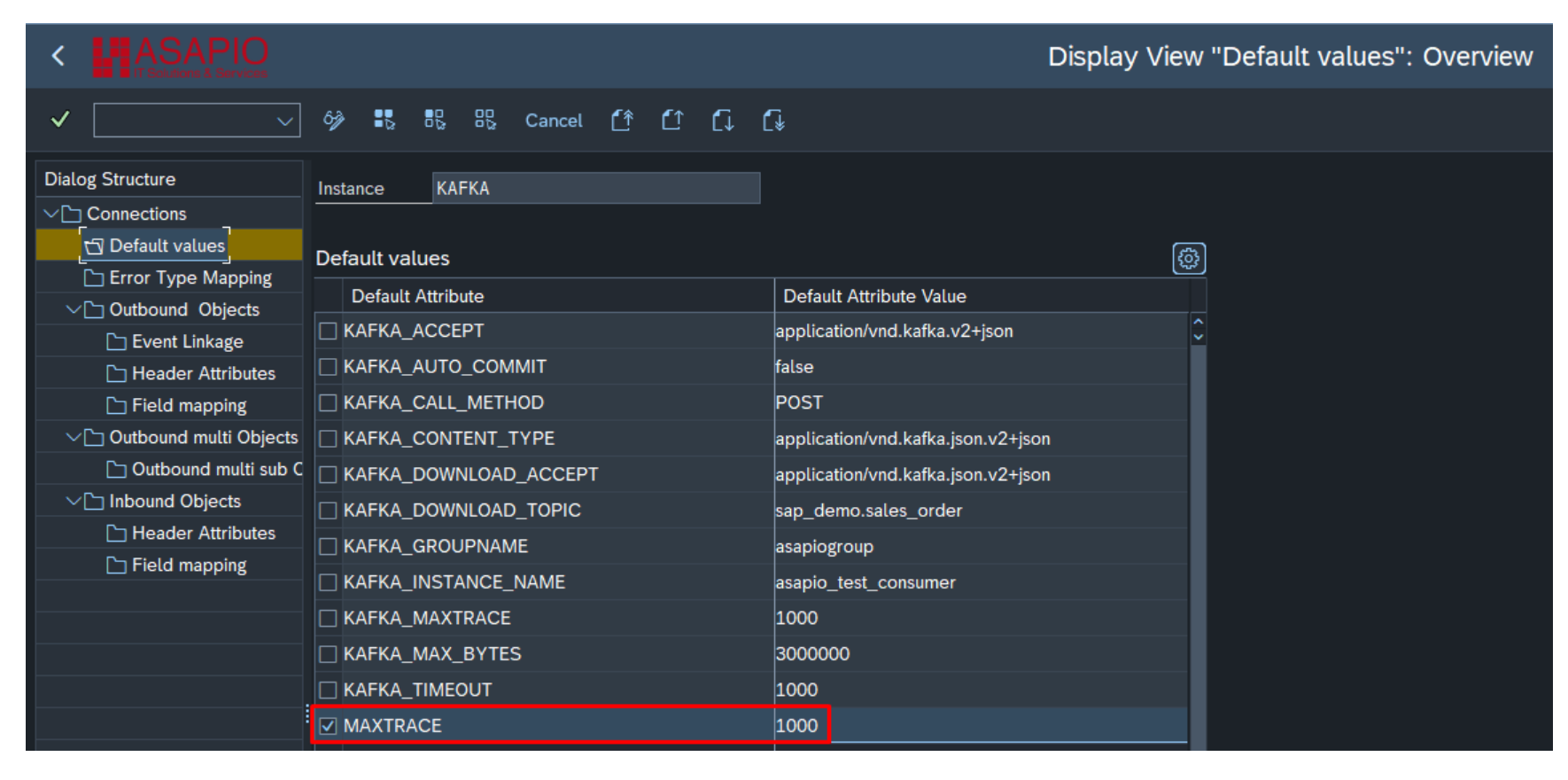Click the green checkmark confirm icon
This screenshot has width=1568, height=780.
click(x=60, y=119)
